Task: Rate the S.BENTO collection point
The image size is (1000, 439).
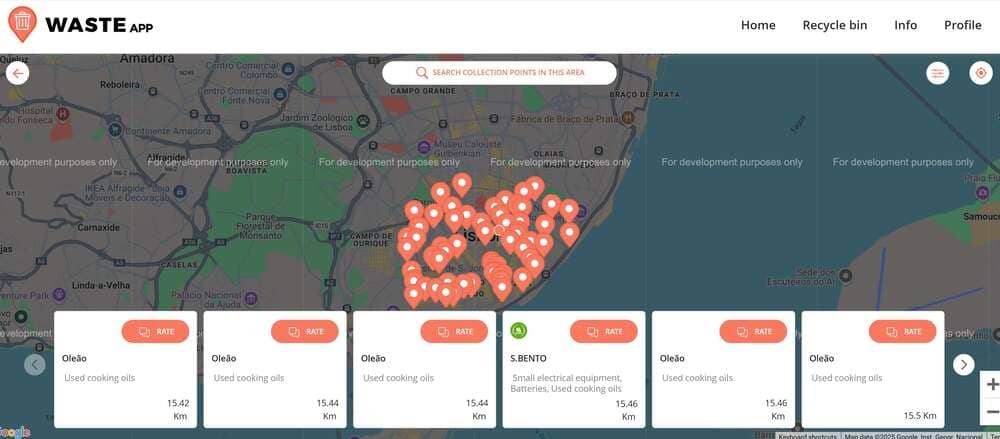Action: click(603, 331)
